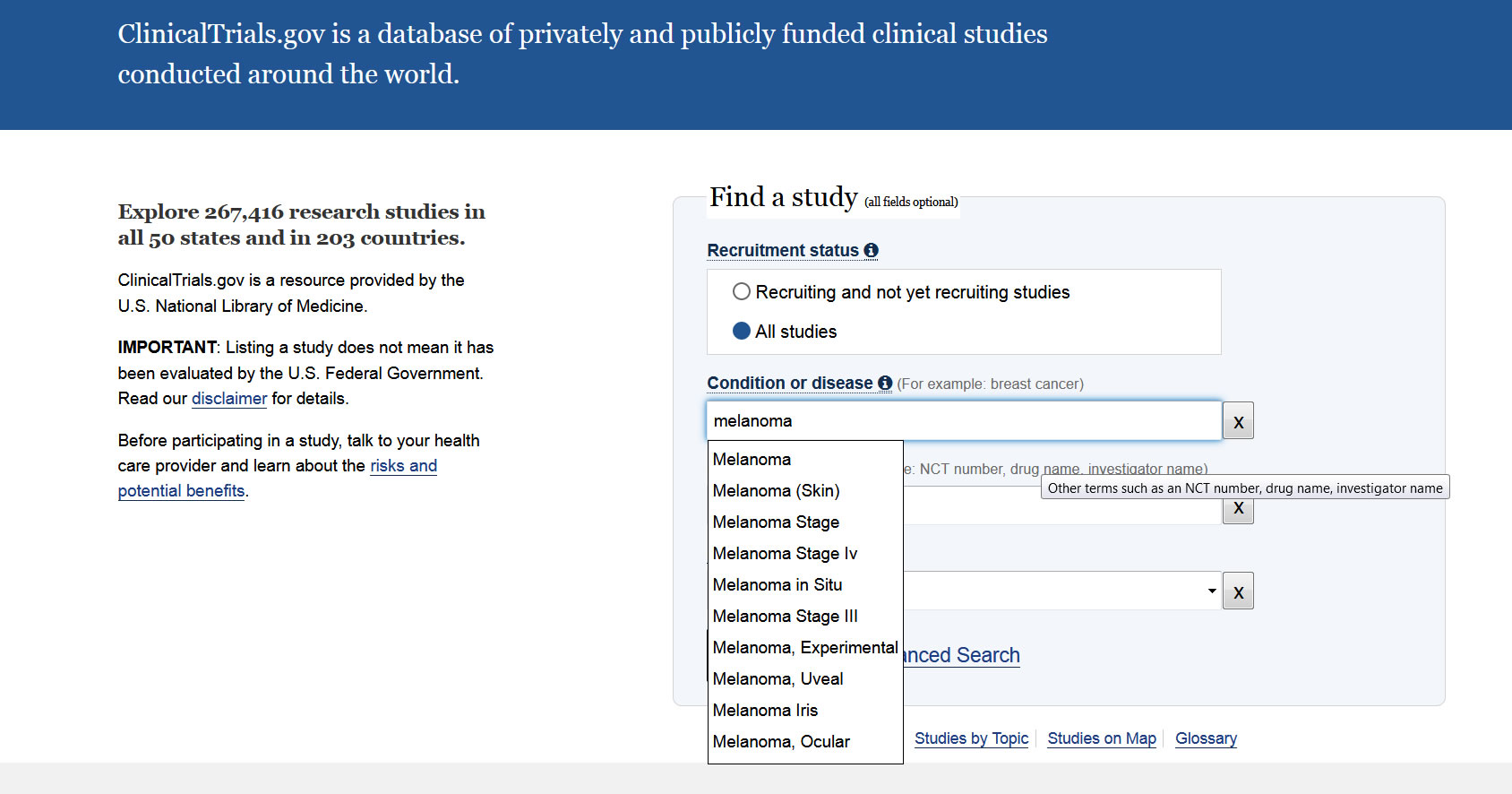
Task: Select Melanoma in Situ suggestion
Action: (805, 585)
